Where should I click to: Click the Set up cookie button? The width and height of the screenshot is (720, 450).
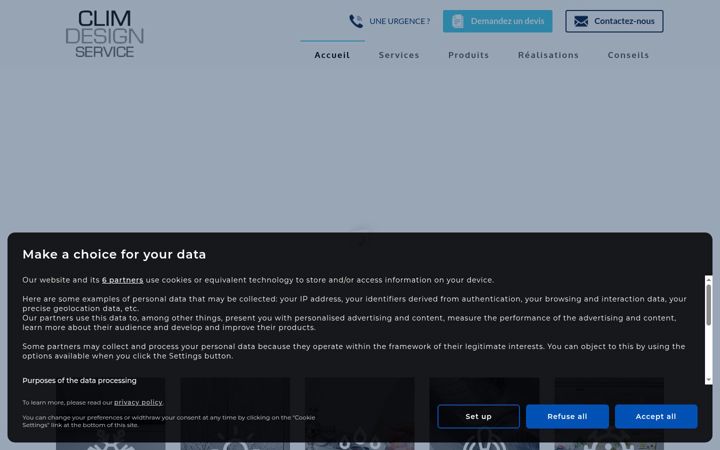(478, 416)
